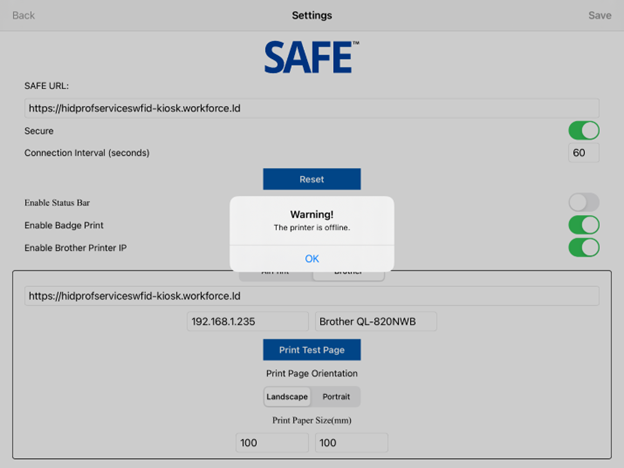Edit the SAFE URL field
The height and width of the screenshot is (468, 624).
pyautogui.click(x=312, y=108)
